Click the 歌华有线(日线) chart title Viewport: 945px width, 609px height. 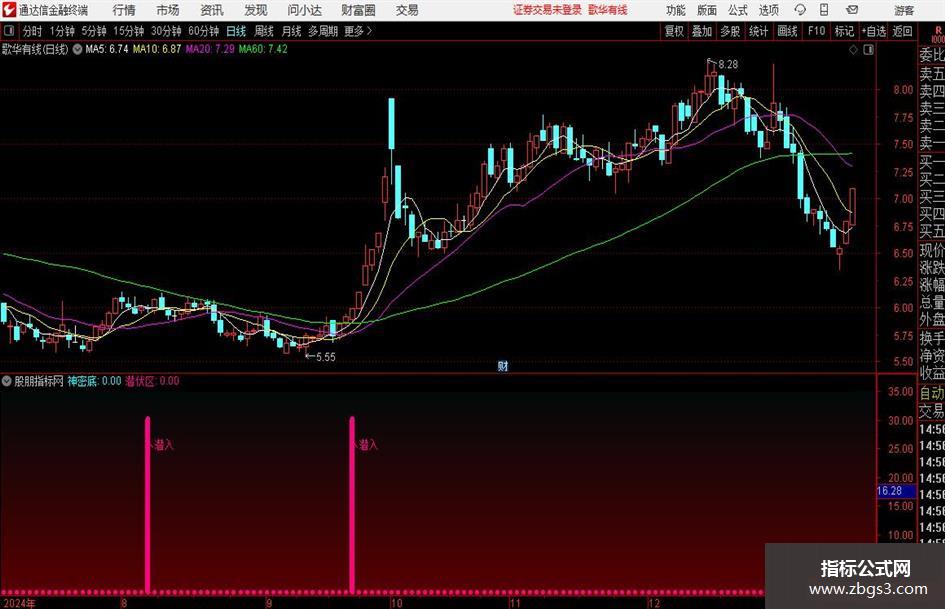coord(35,49)
